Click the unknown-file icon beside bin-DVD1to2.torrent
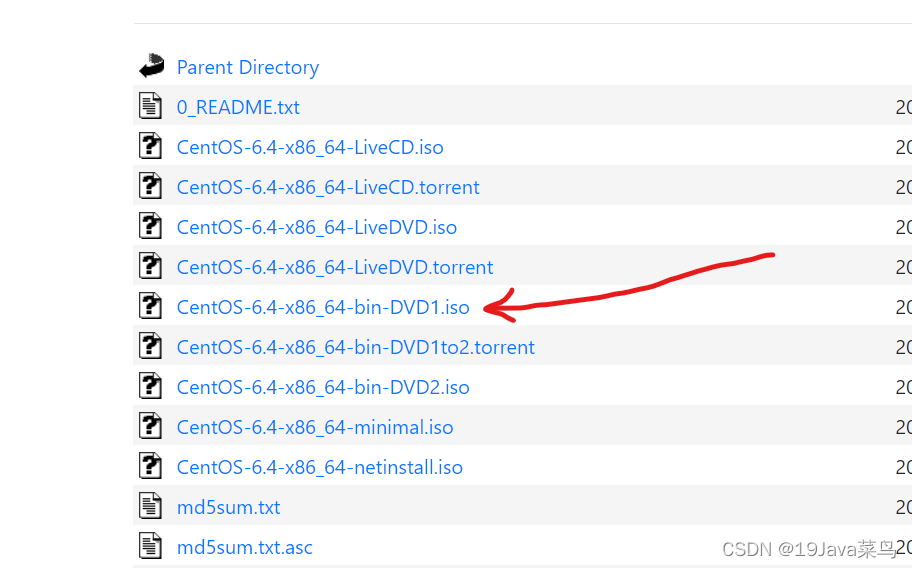The height and width of the screenshot is (568, 912). click(x=150, y=346)
